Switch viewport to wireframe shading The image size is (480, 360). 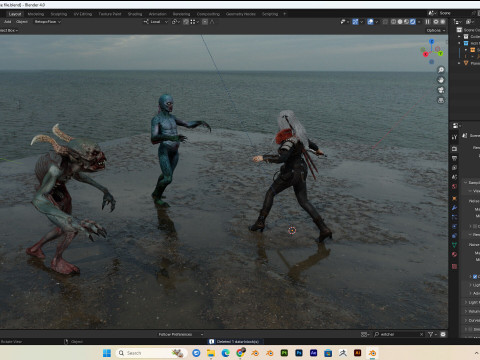(x=394, y=22)
